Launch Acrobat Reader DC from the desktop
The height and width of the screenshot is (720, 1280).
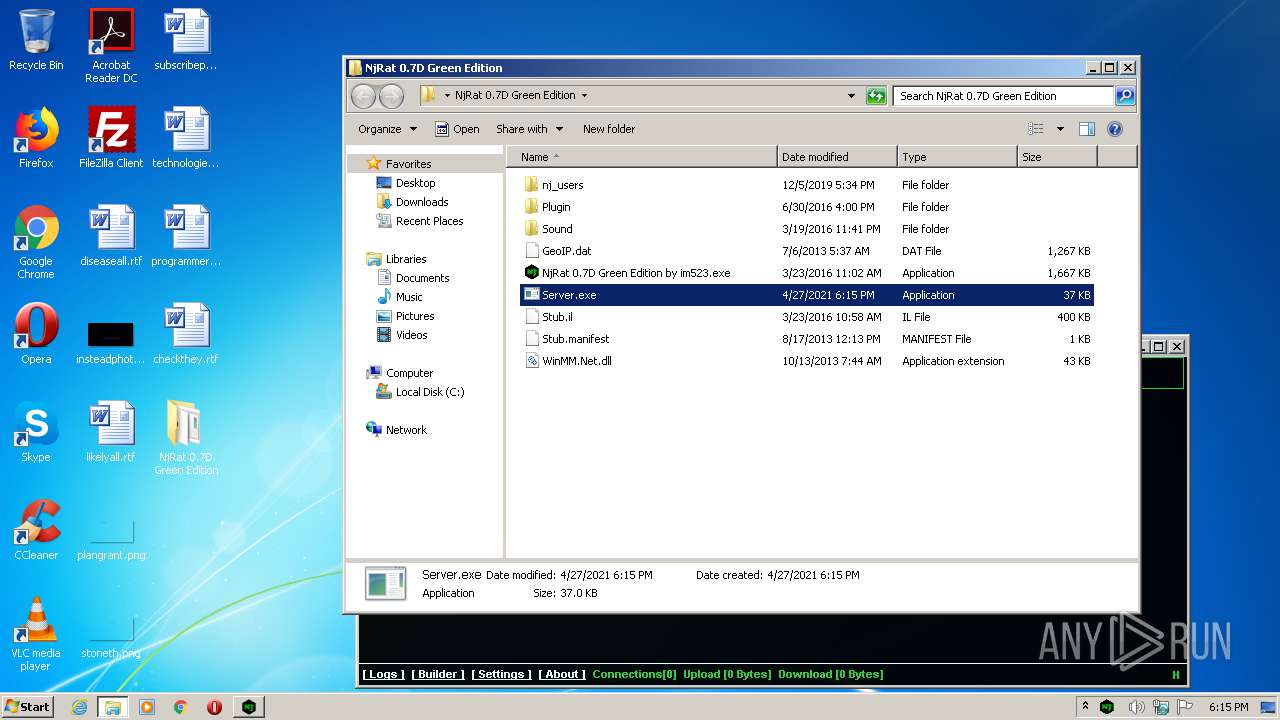tap(111, 46)
